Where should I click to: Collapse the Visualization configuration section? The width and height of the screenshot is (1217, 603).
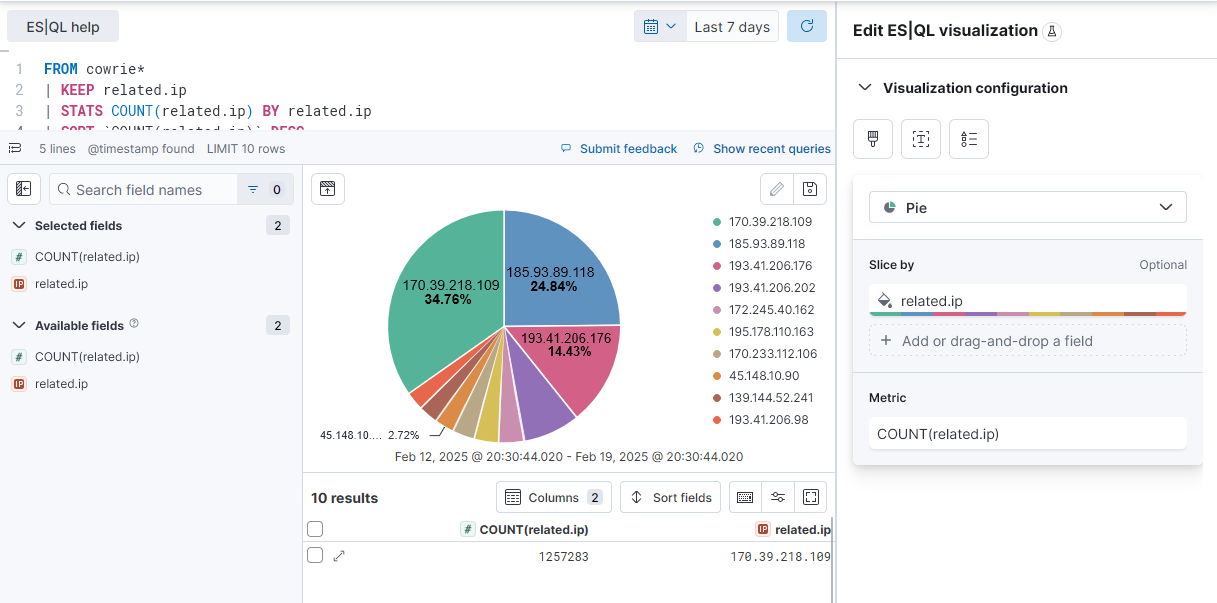[x=864, y=88]
